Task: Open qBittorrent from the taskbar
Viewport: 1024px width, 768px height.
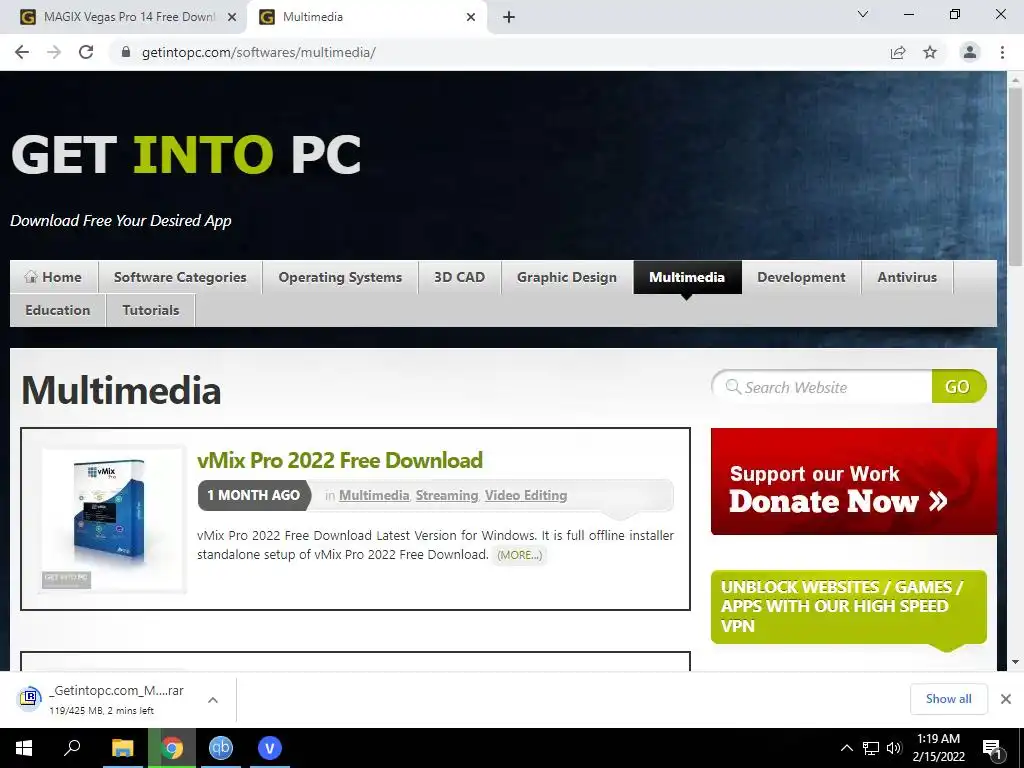Action: (221, 748)
